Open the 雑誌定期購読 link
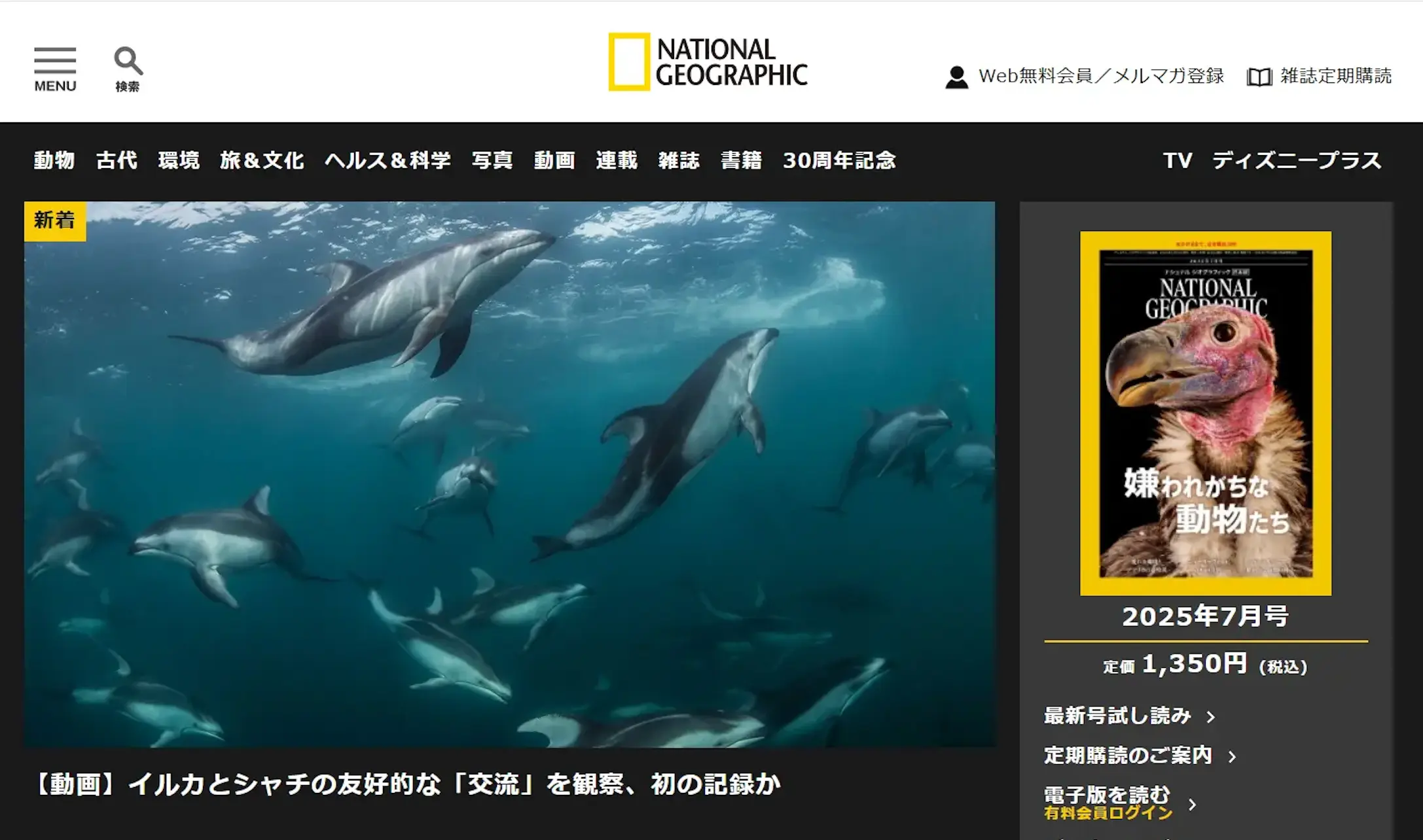1423x840 pixels. point(1336,76)
